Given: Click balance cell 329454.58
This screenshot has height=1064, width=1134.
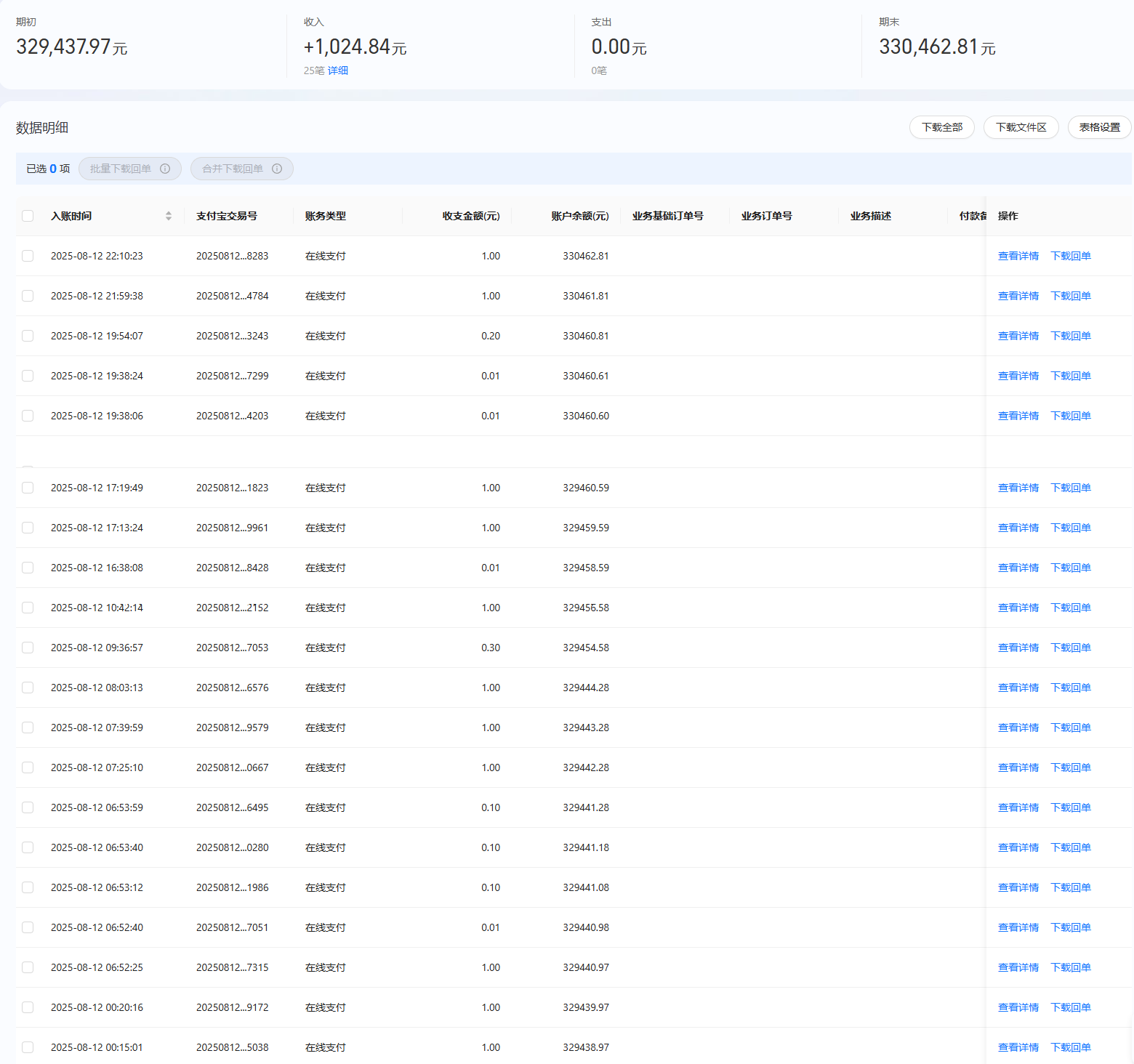Looking at the screenshot, I should pyautogui.click(x=586, y=648).
